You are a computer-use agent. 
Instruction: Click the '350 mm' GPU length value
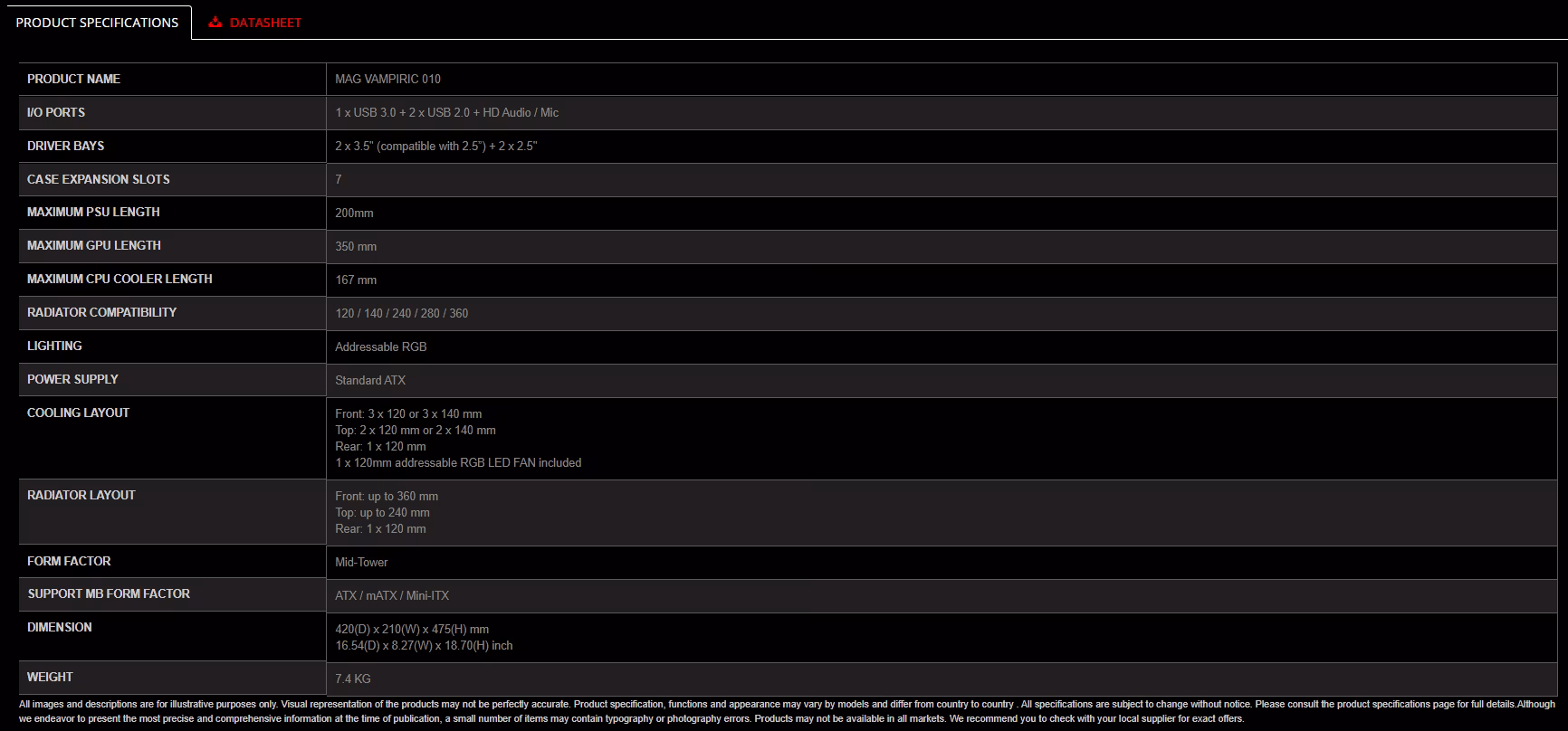pyautogui.click(x=356, y=246)
